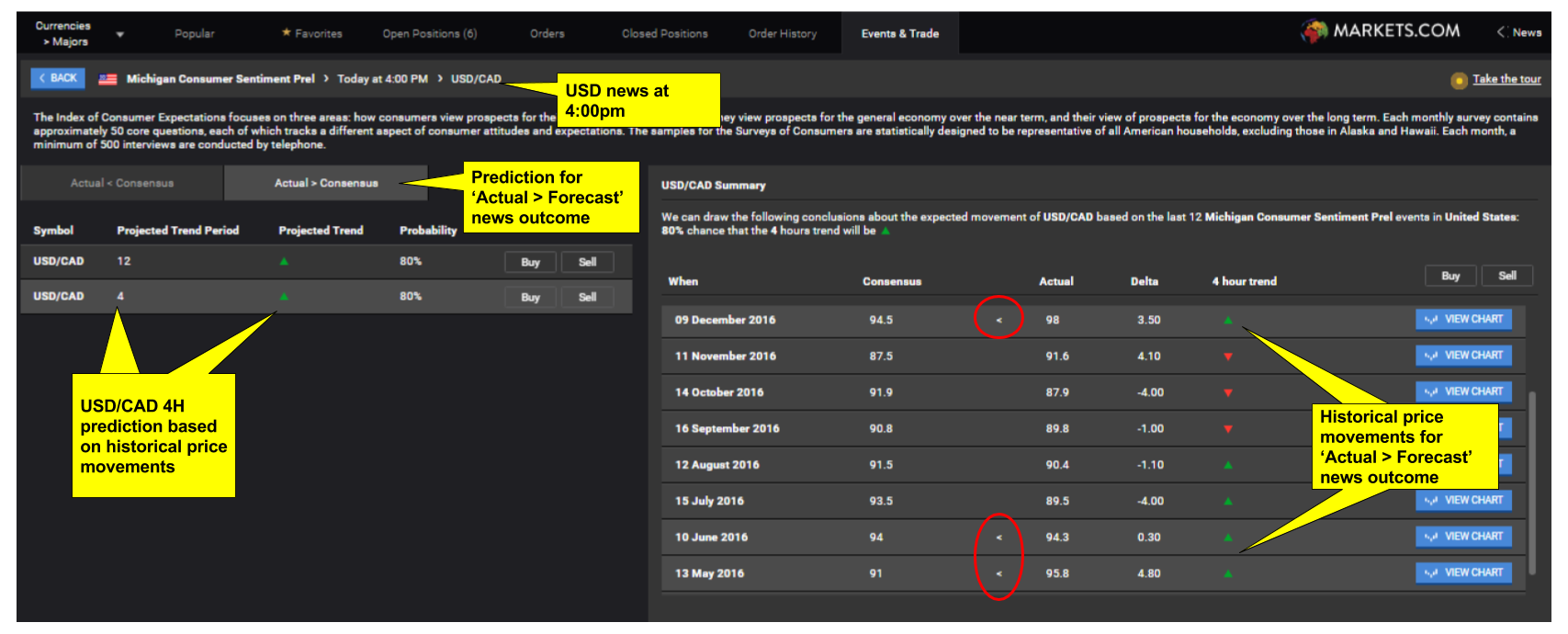The image size is (1568, 634).
Task: Open the Order History tab
Action: (x=783, y=34)
